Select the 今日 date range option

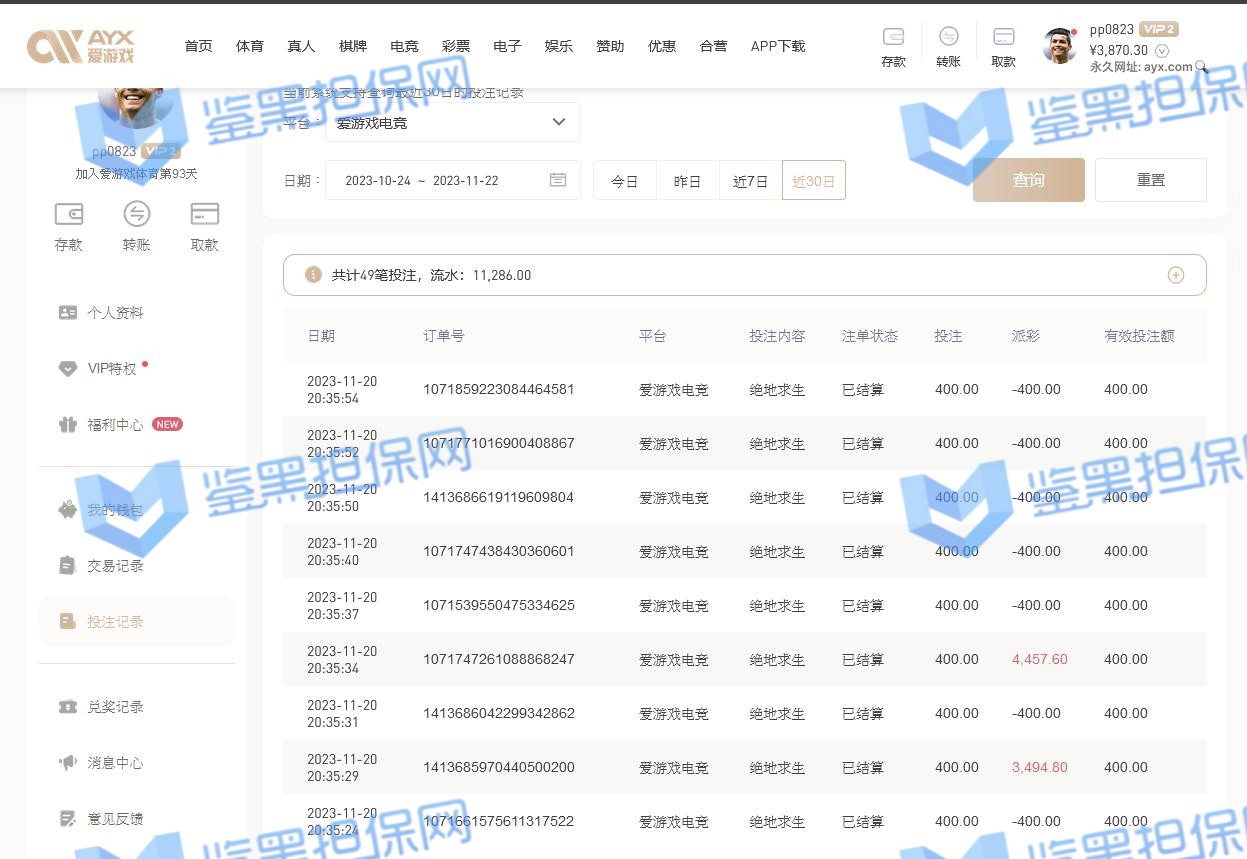tap(625, 181)
